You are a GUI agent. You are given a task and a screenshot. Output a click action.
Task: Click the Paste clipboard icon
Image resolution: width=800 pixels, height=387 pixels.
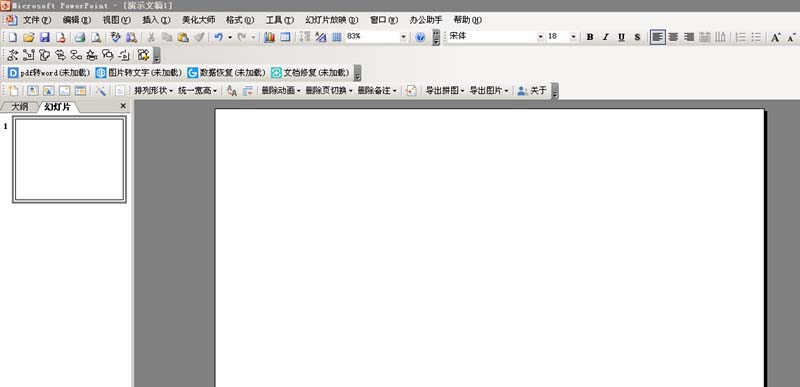point(183,37)
